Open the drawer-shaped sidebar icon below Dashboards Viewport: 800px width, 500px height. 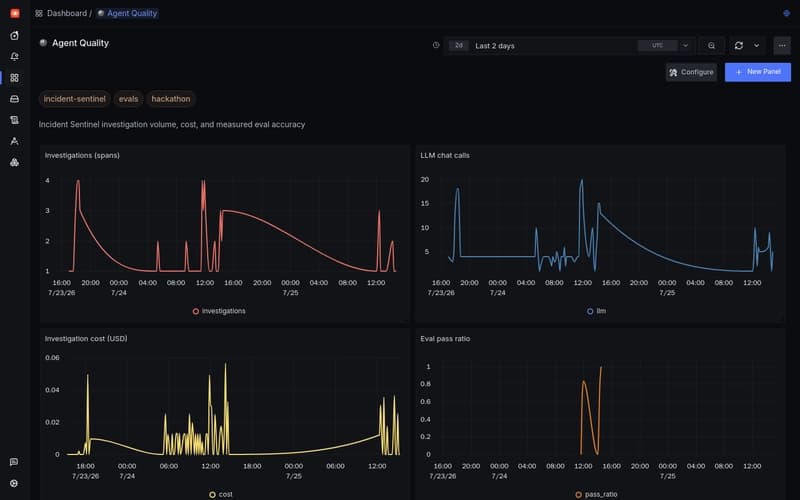pos(15,99)
